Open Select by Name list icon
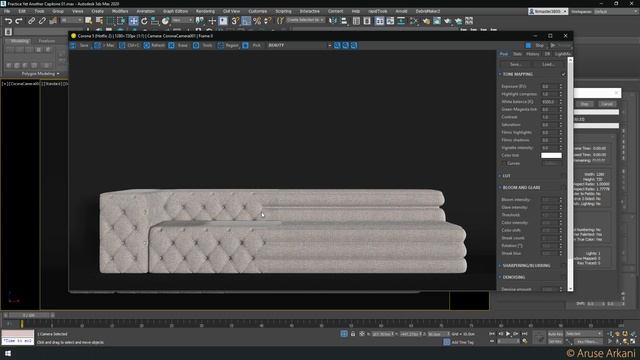This screenshot has height=360, width=640. (99, 21)
